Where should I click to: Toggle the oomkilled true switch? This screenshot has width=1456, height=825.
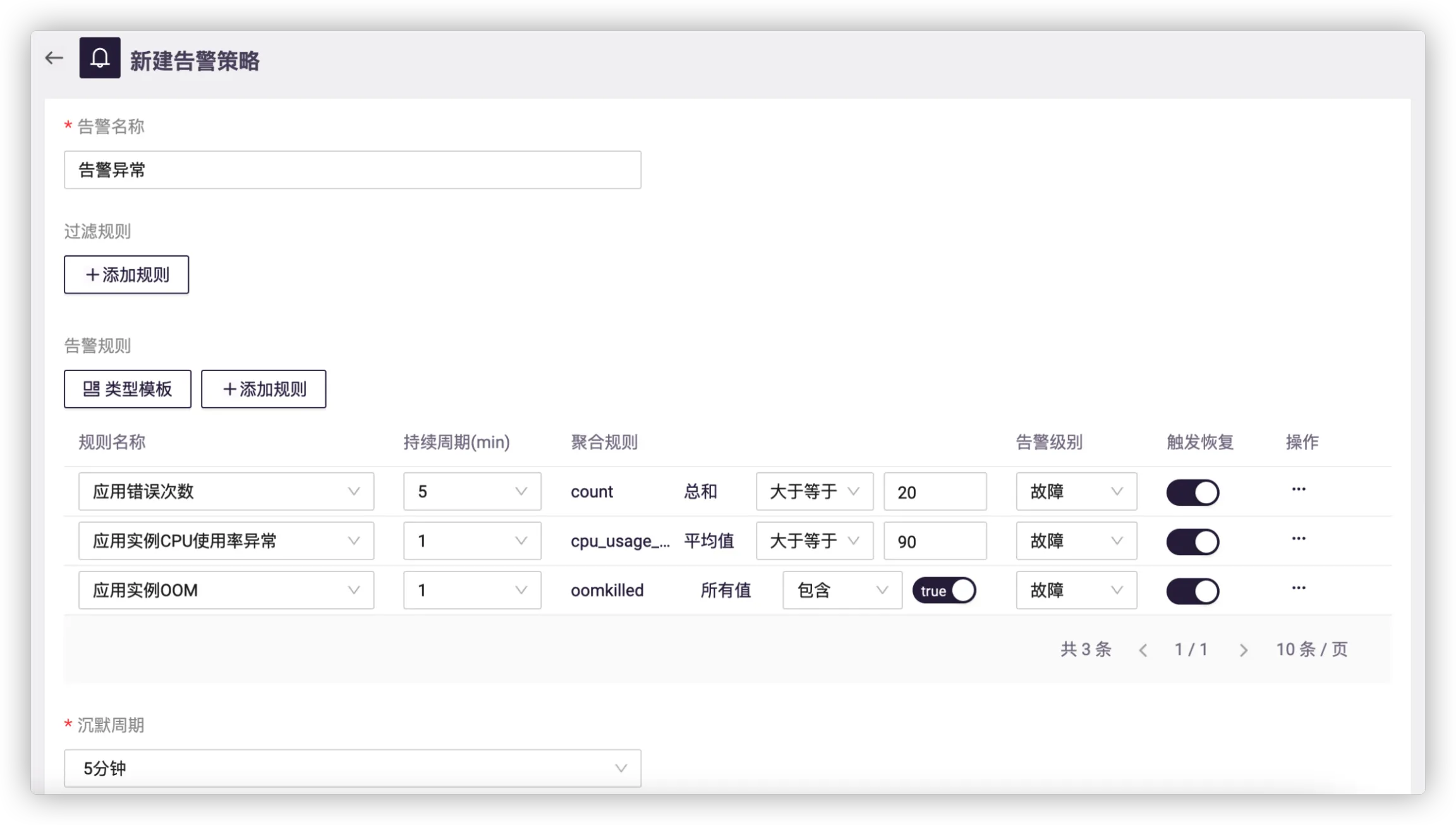pyautogui.click(x=944, y=590)
